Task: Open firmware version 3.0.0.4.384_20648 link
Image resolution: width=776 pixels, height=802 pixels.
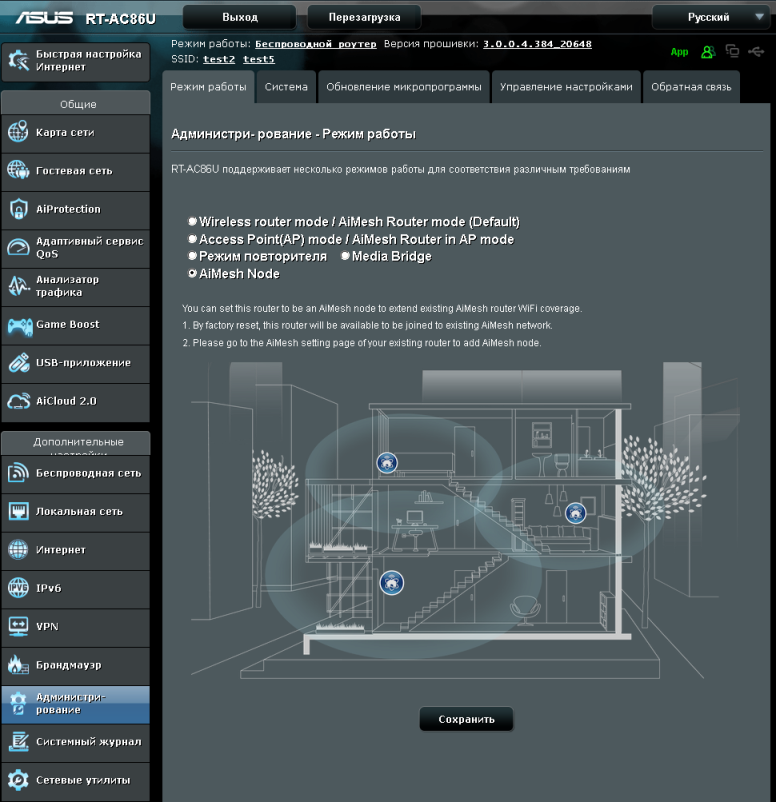Action: (537, 44)
